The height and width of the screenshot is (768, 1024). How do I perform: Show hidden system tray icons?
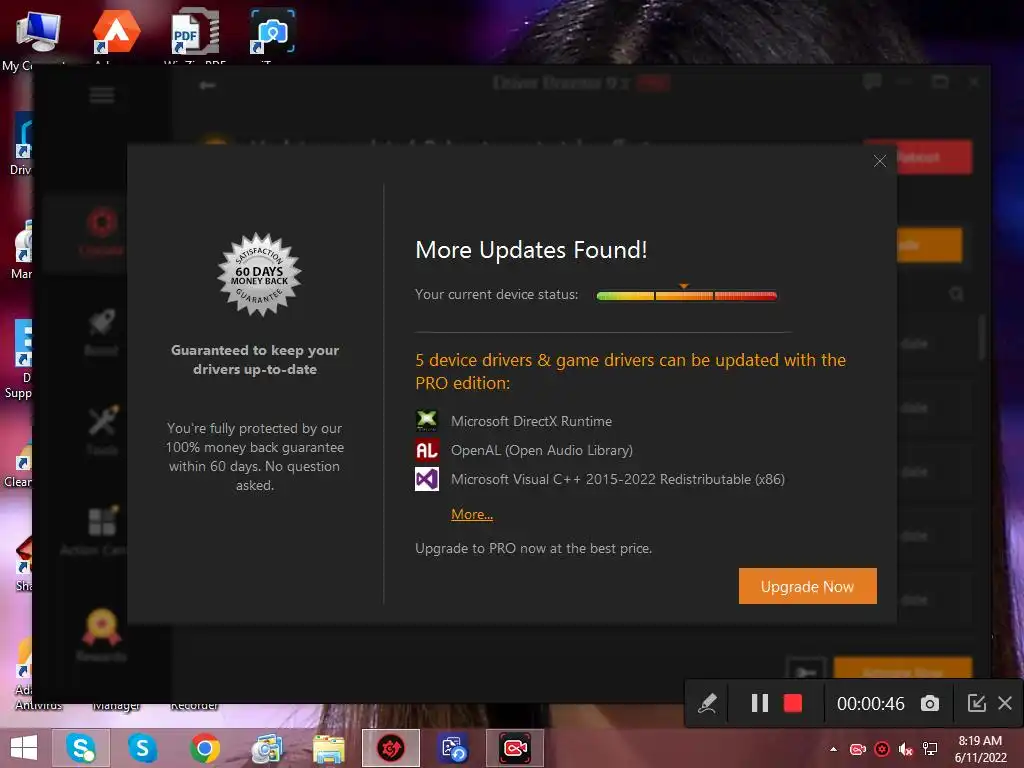pyautogui.click(x=833, y=749)
